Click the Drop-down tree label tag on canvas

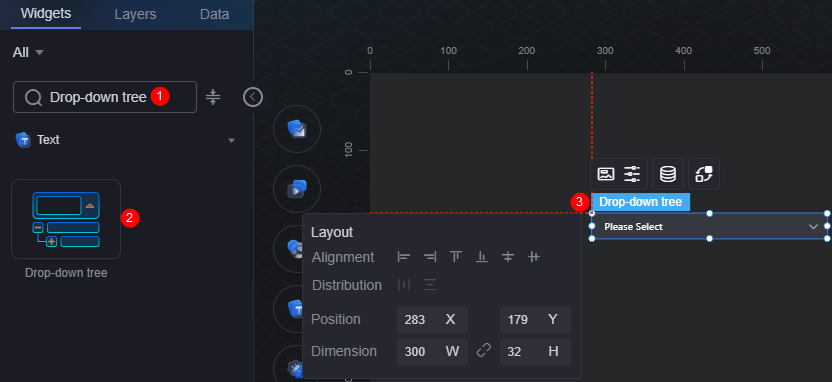click(x=640, y=202)
